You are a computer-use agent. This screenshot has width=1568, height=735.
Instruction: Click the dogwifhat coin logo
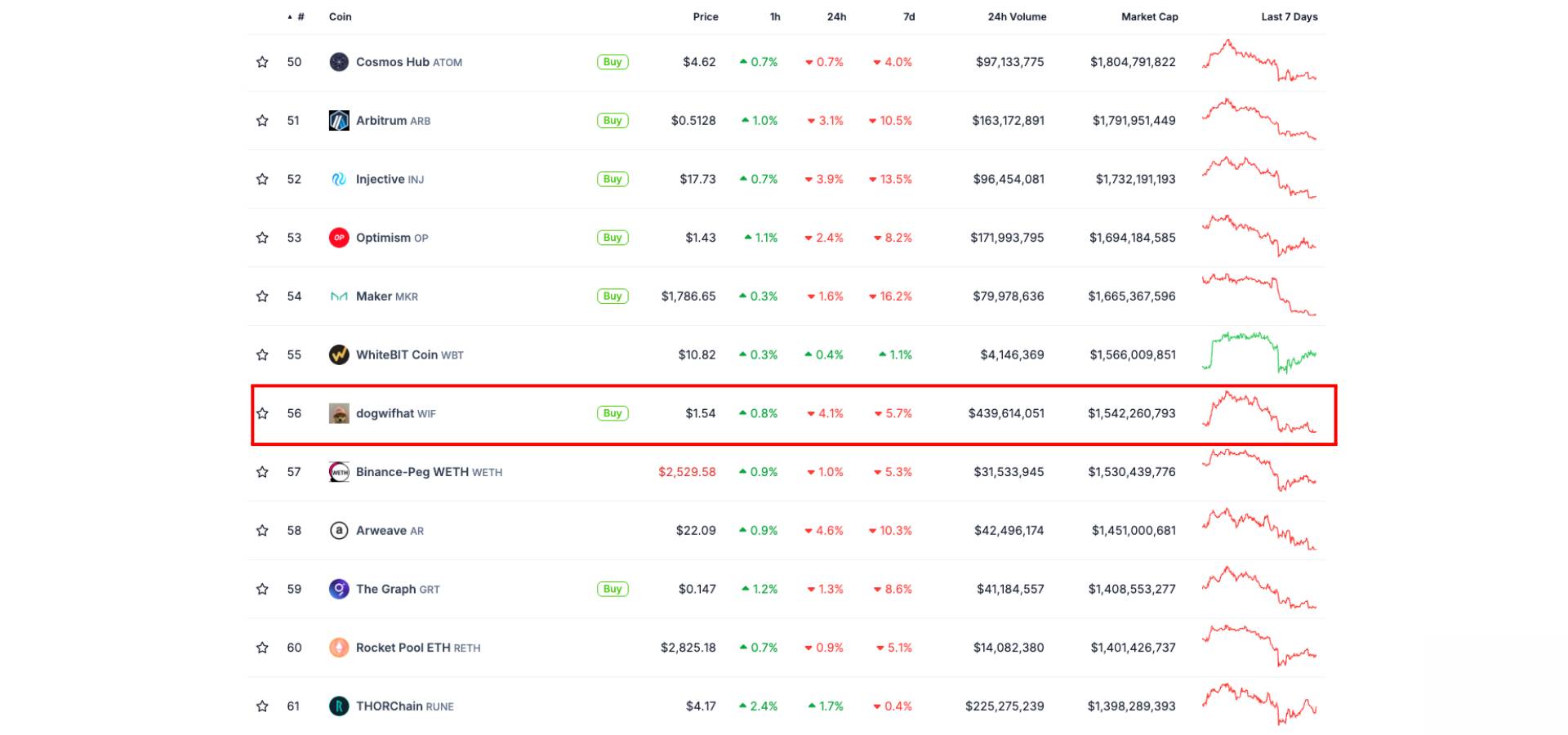coord(339,413)
